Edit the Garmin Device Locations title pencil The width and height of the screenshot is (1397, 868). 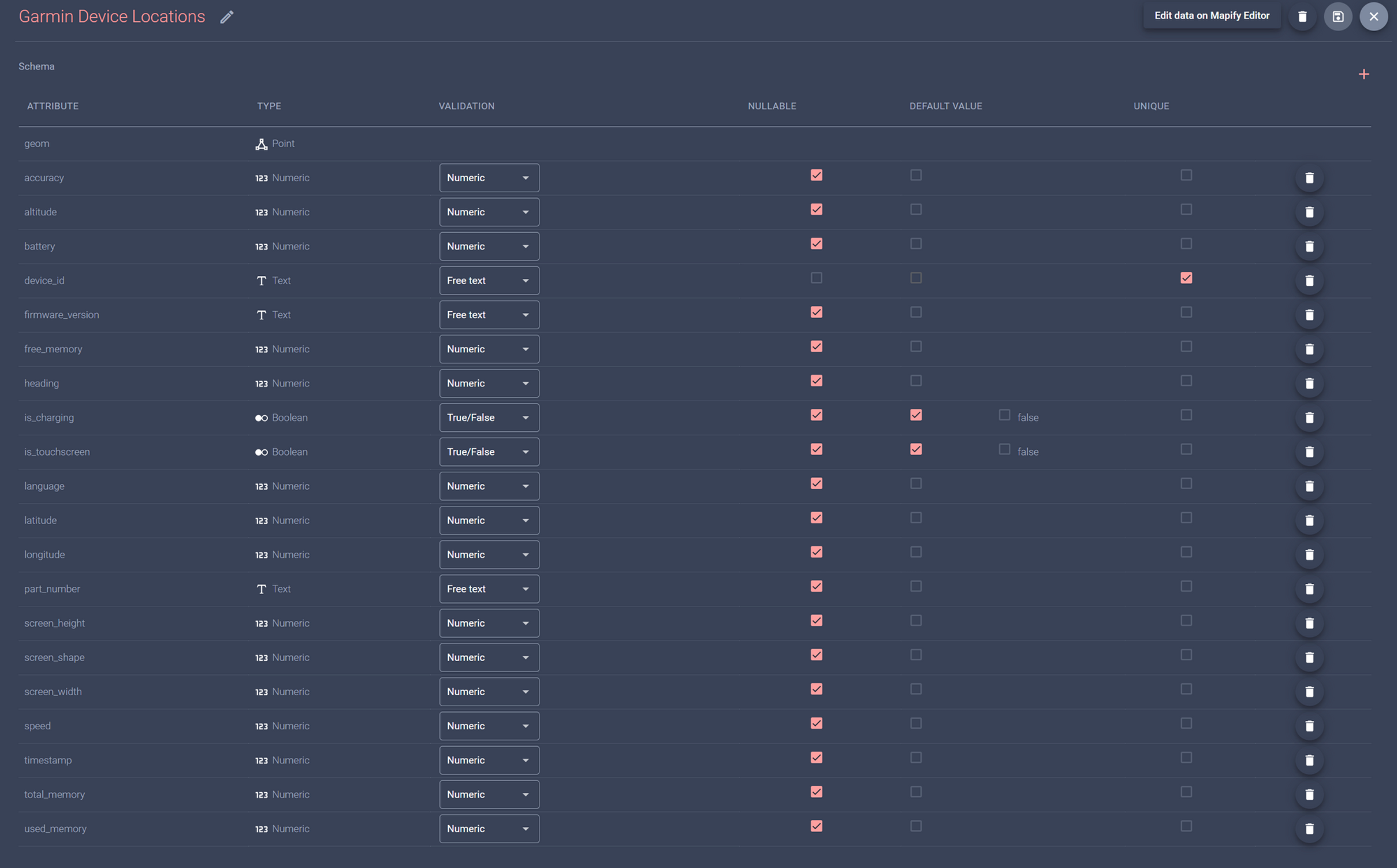pos(227,17)
